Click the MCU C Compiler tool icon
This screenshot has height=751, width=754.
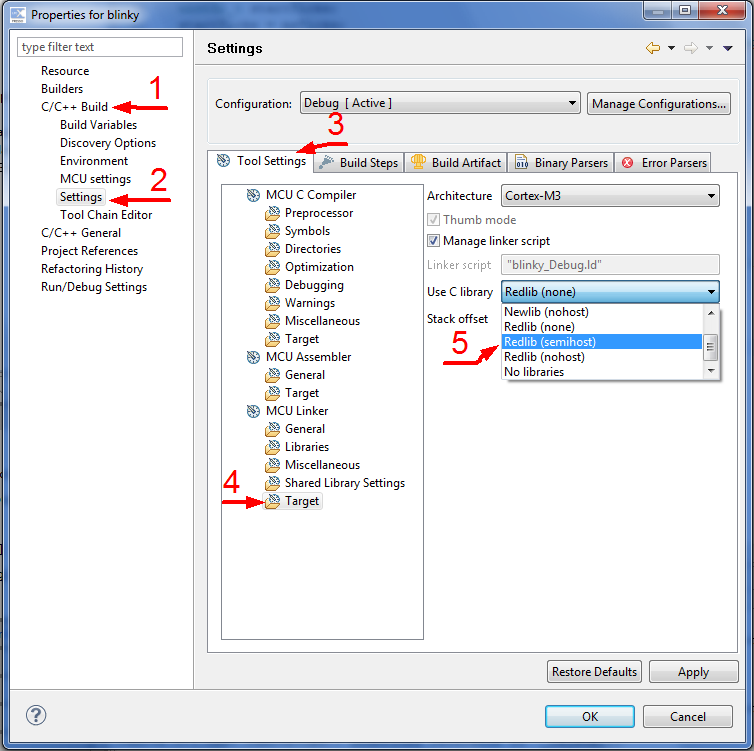coord(253,195)
